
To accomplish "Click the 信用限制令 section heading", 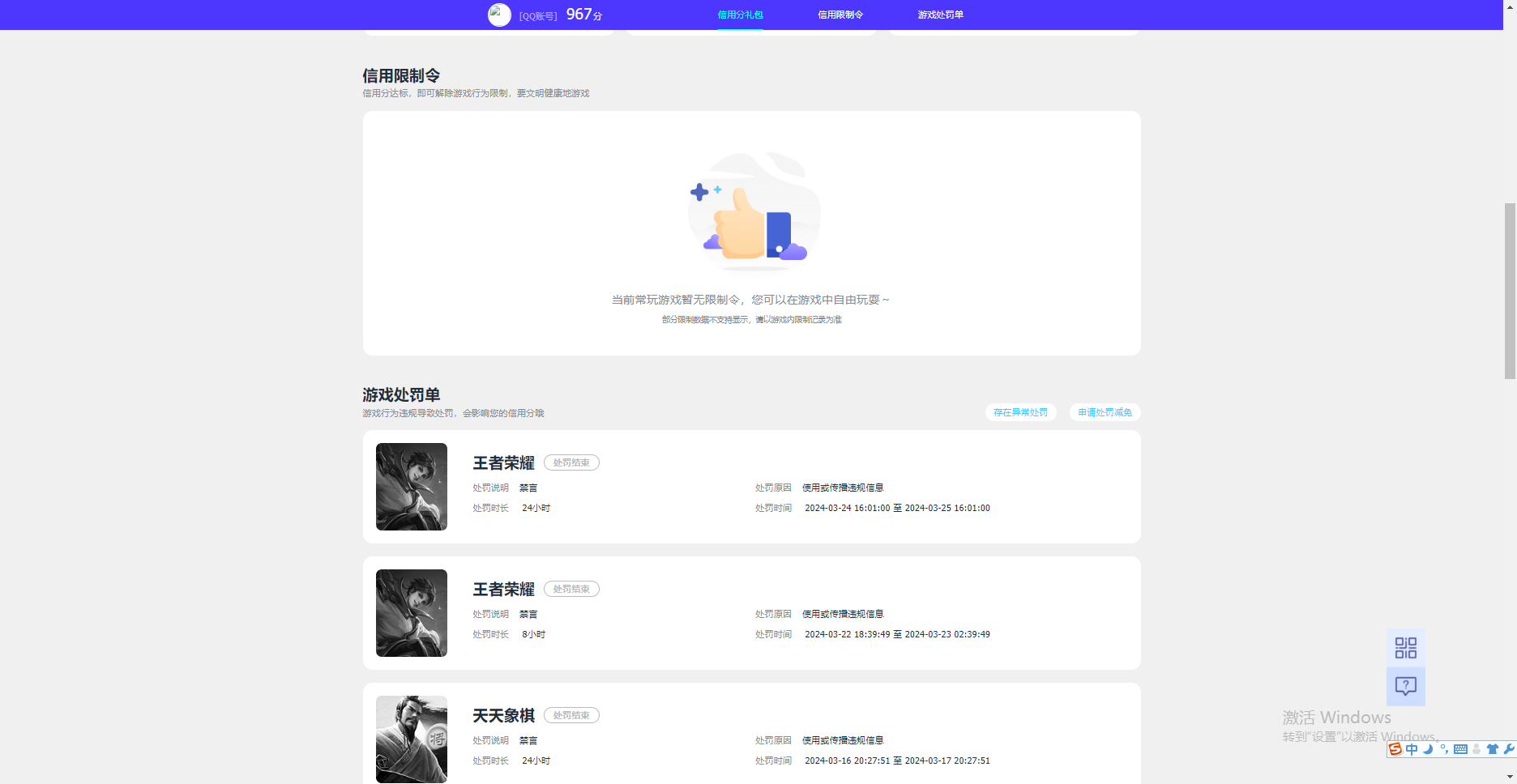I will [401, 75].
